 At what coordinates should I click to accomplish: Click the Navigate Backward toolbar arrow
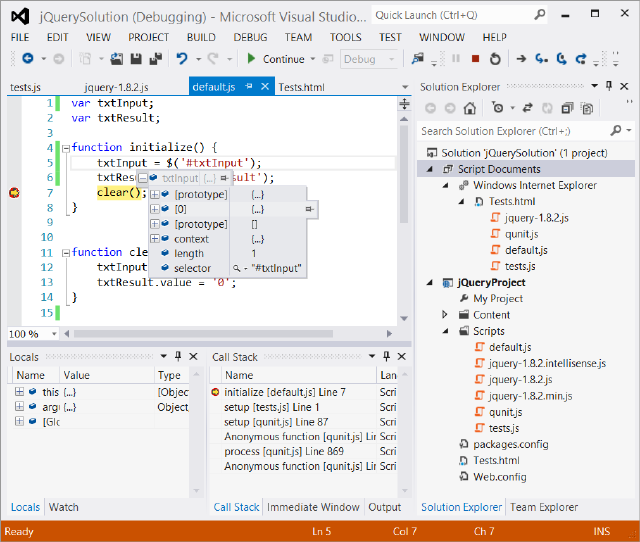click(x=28, y=59)
